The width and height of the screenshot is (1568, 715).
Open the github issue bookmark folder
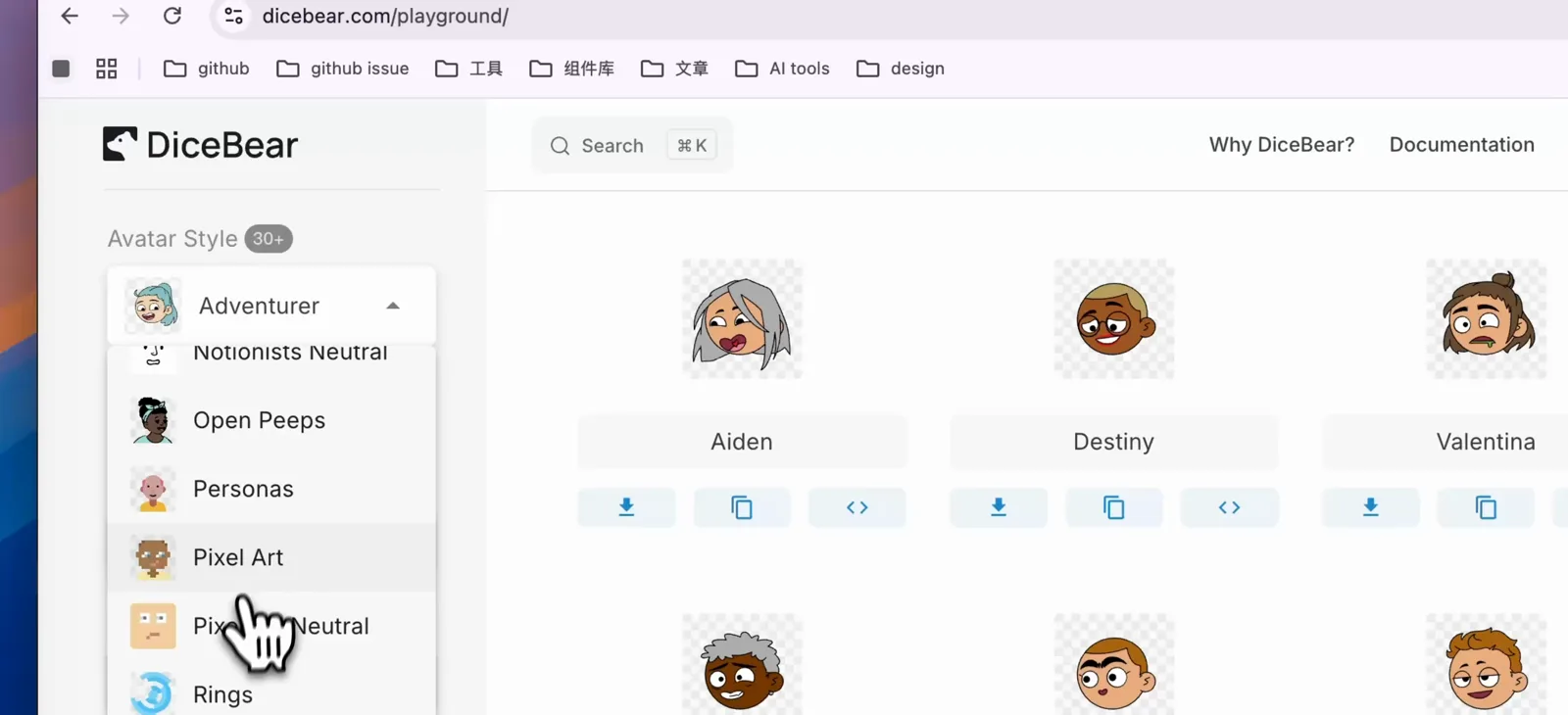[342, 69]
